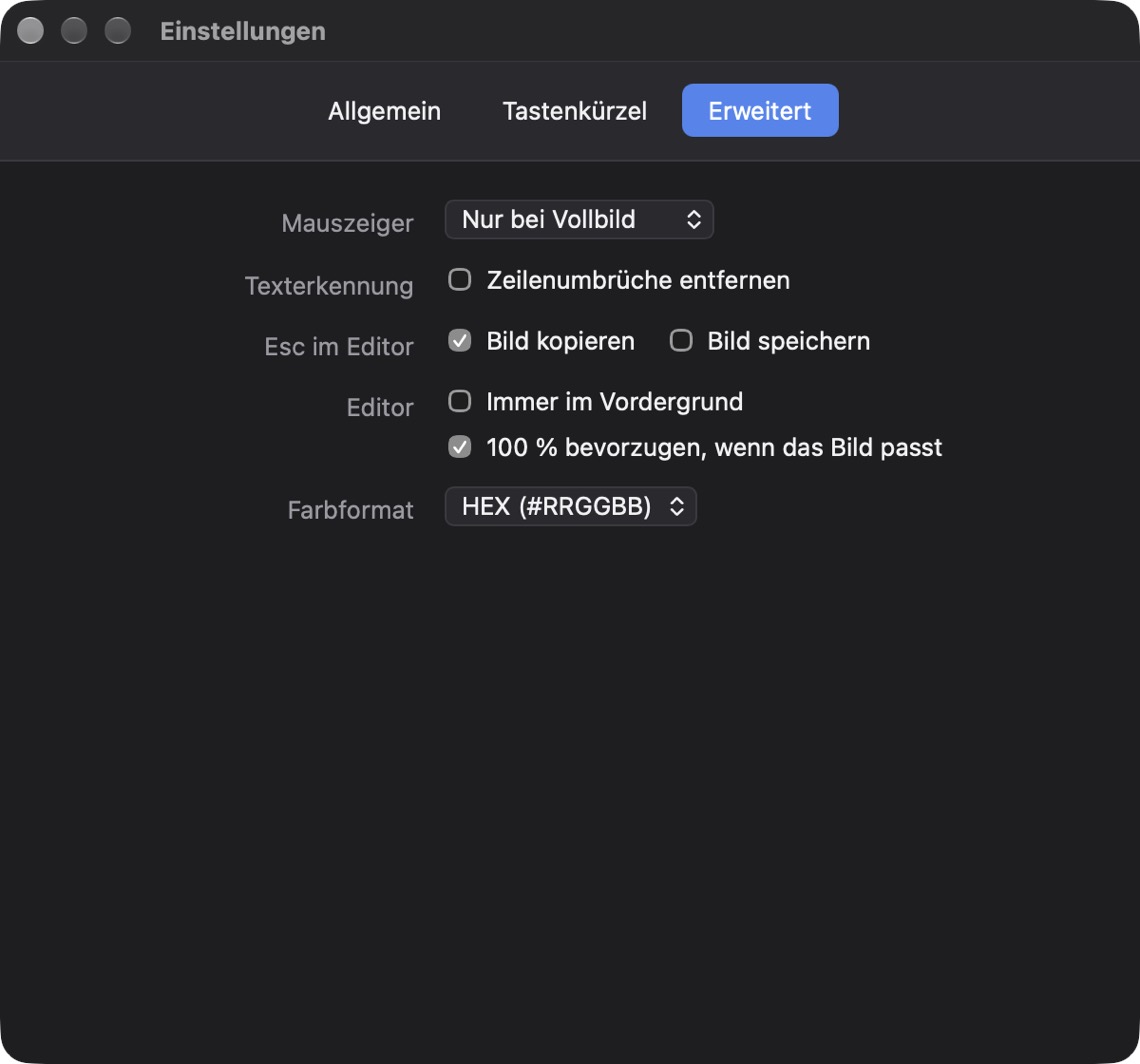The image size is (1140, 1064).
Task: Click the 'Editor' label text
Action: pos(380,407)
